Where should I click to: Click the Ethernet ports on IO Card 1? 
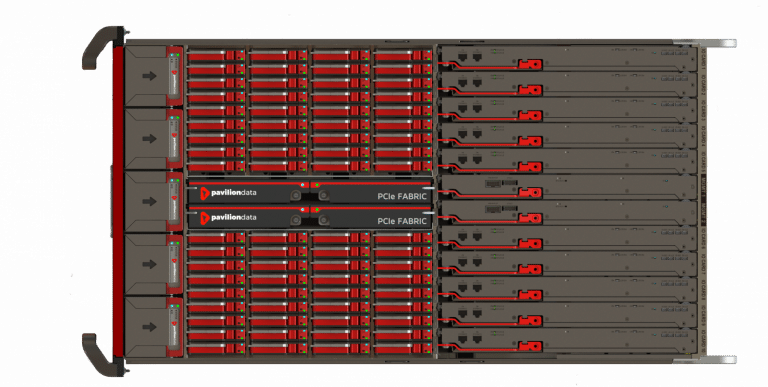coord(470,57)
